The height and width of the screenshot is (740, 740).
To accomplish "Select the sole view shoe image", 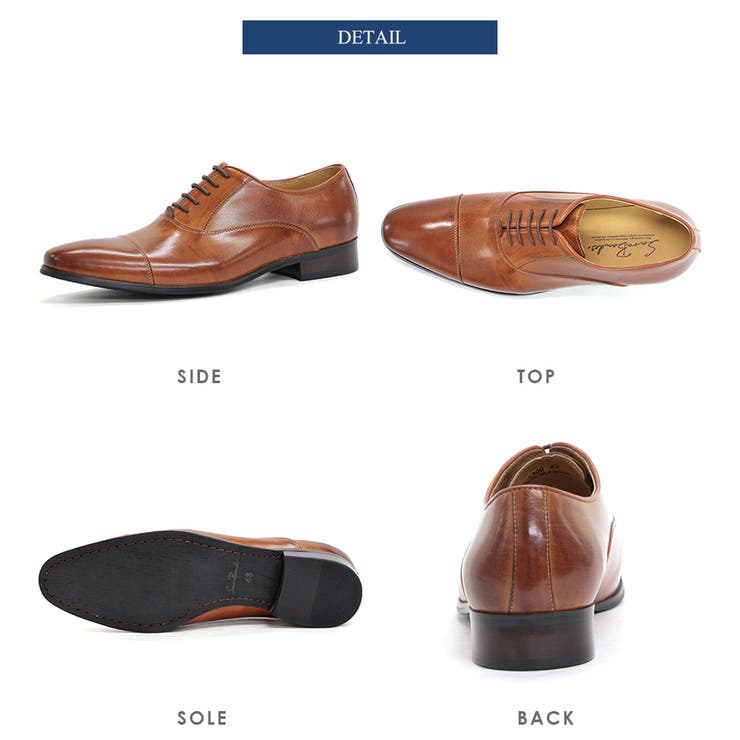I will coord(200,580).
